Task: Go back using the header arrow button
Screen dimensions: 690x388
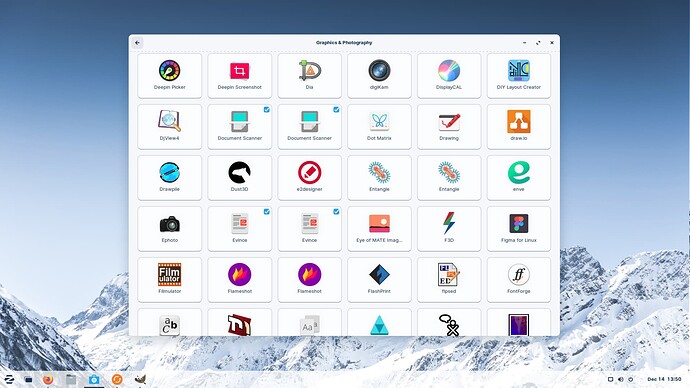Action: [x=137, y=43]
